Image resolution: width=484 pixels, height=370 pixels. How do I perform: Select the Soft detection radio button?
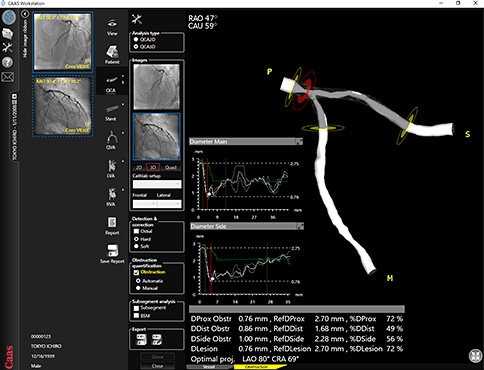tap(136, 246)
